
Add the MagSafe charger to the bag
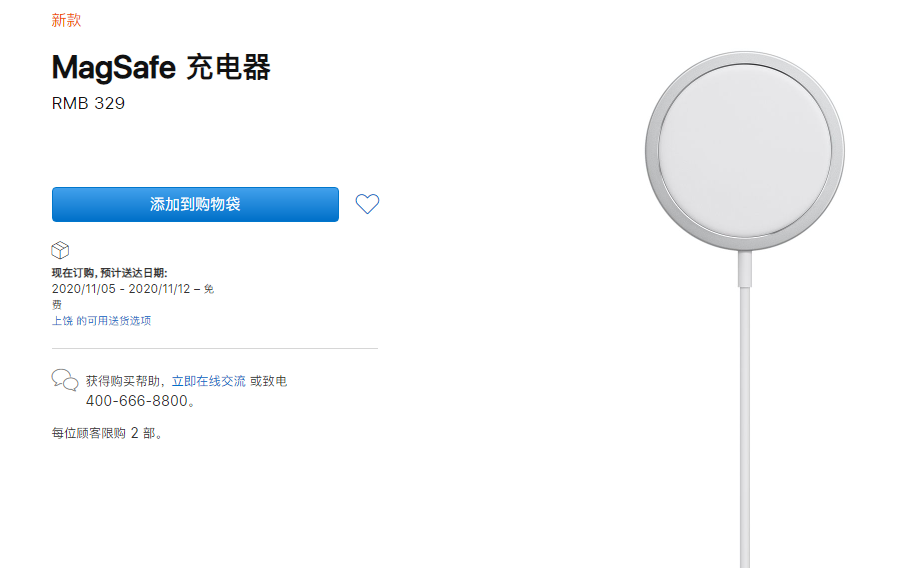click(195, 204)
